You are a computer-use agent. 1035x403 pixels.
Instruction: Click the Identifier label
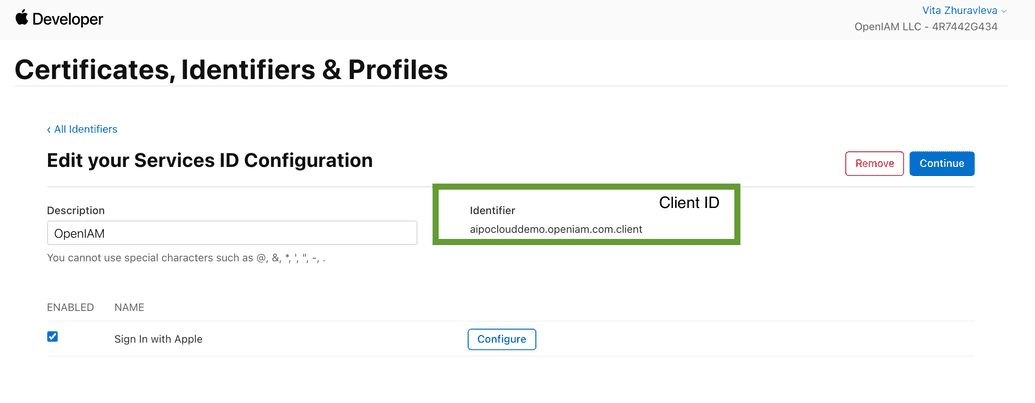[492, 211]
